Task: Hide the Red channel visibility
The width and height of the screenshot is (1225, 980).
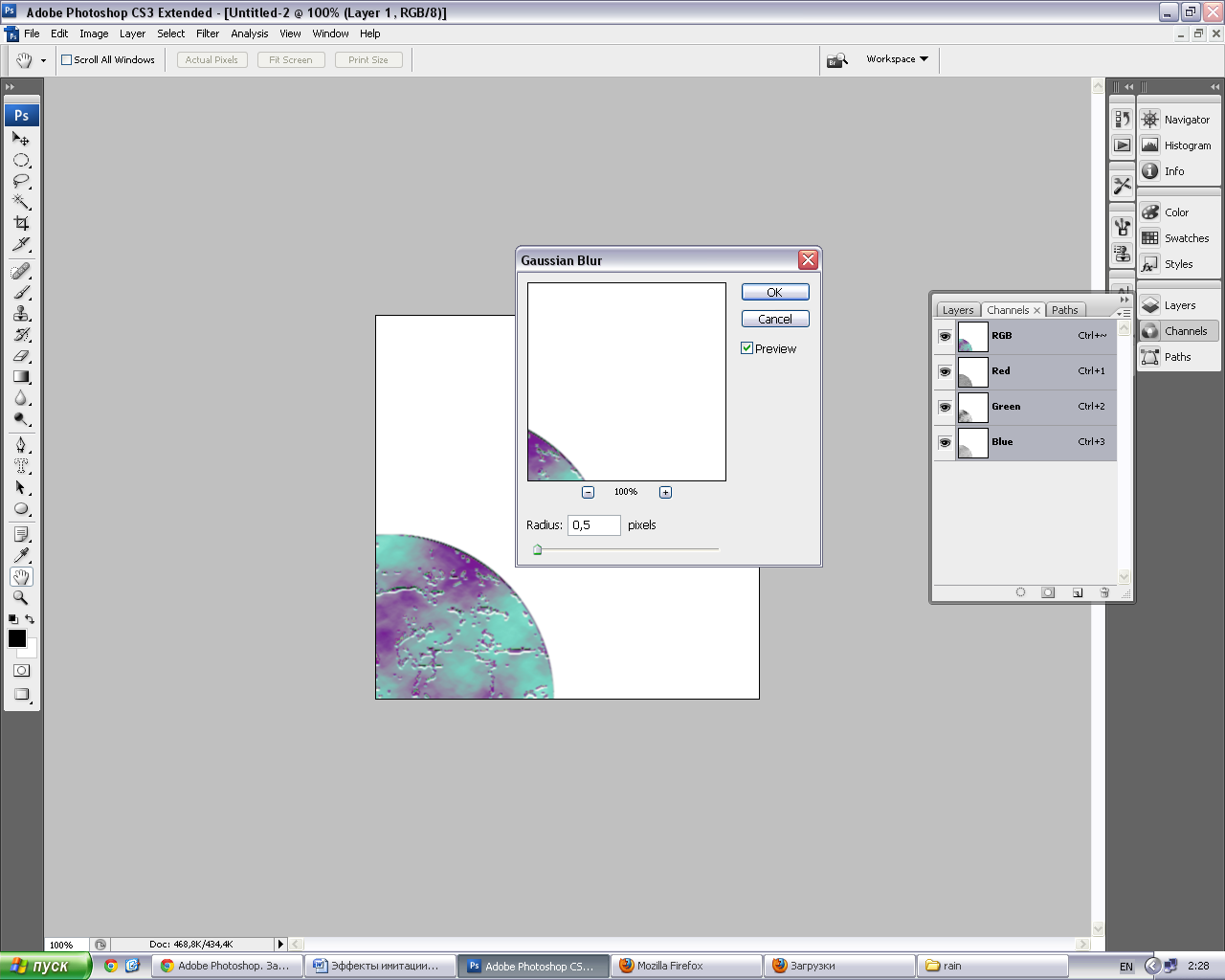Action: coord(945,371)
